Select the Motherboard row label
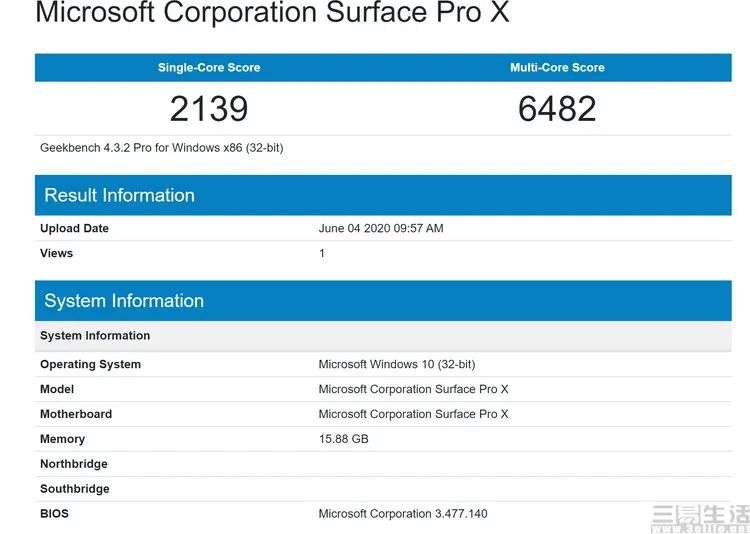The image size is (750, 534). (76, 414)
